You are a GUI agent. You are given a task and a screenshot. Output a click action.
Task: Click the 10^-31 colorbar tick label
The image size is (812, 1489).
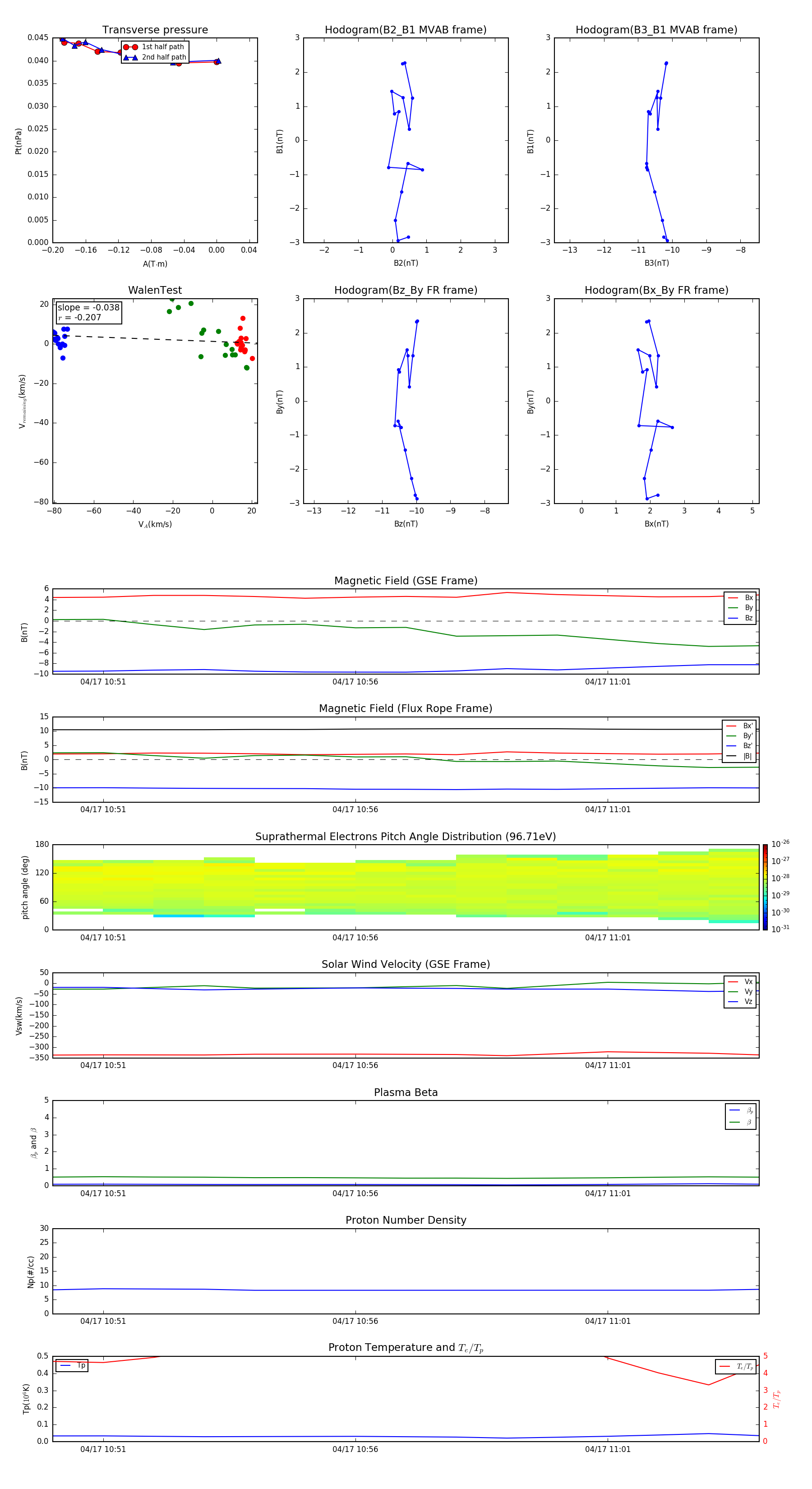[780, 929]
